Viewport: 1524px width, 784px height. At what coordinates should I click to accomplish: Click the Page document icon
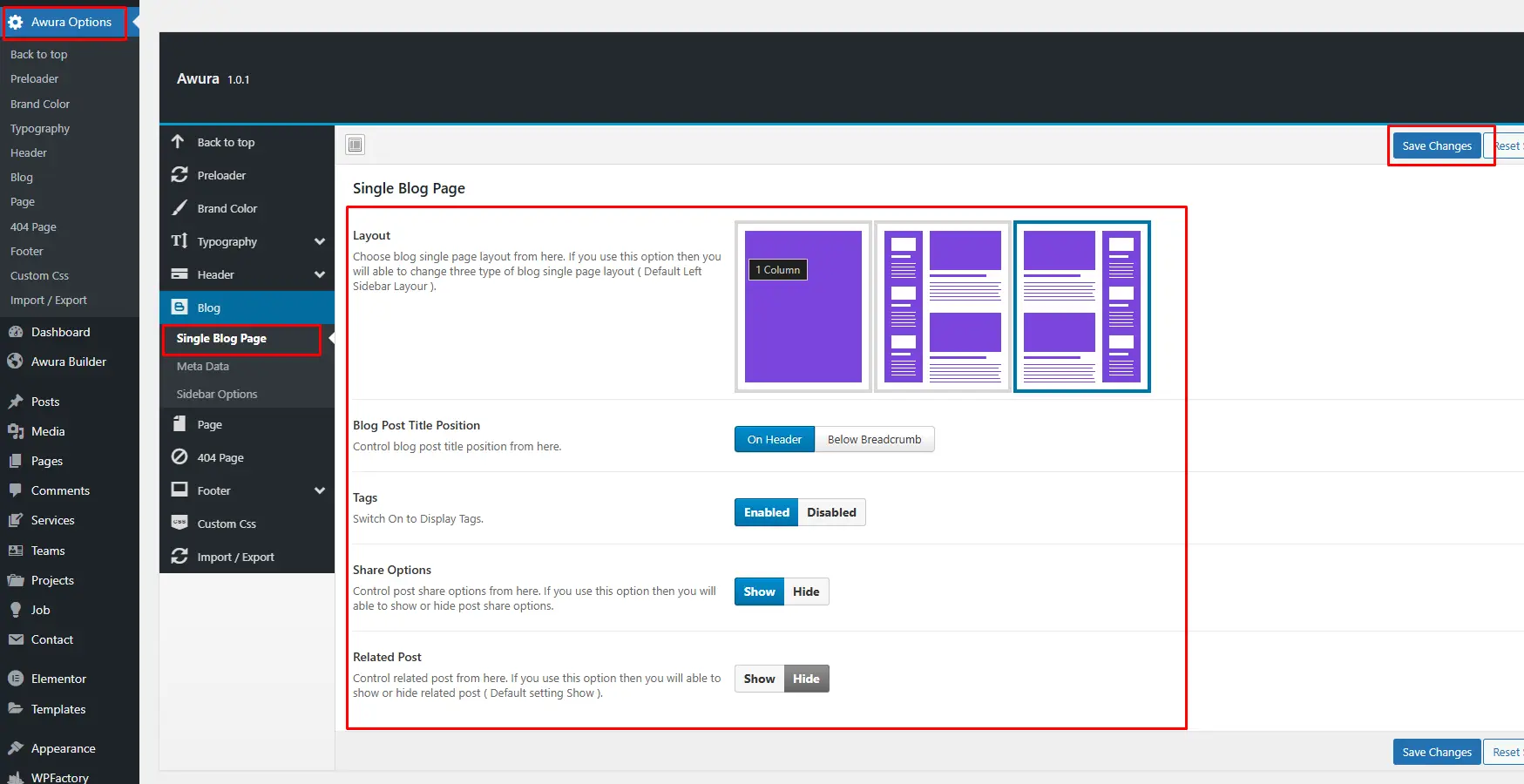tap(179, 423)
